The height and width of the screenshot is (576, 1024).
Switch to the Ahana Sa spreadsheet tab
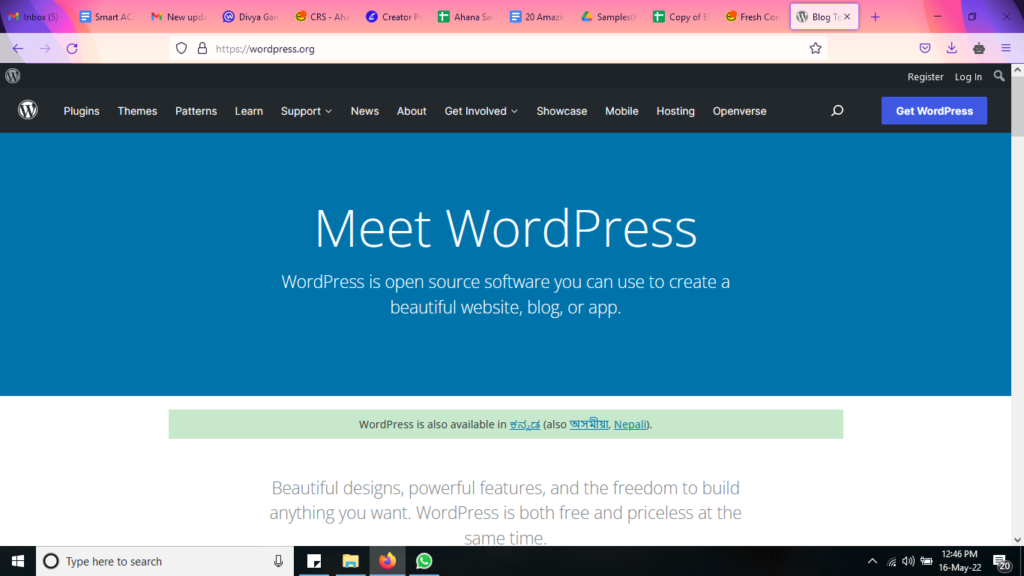465,17
